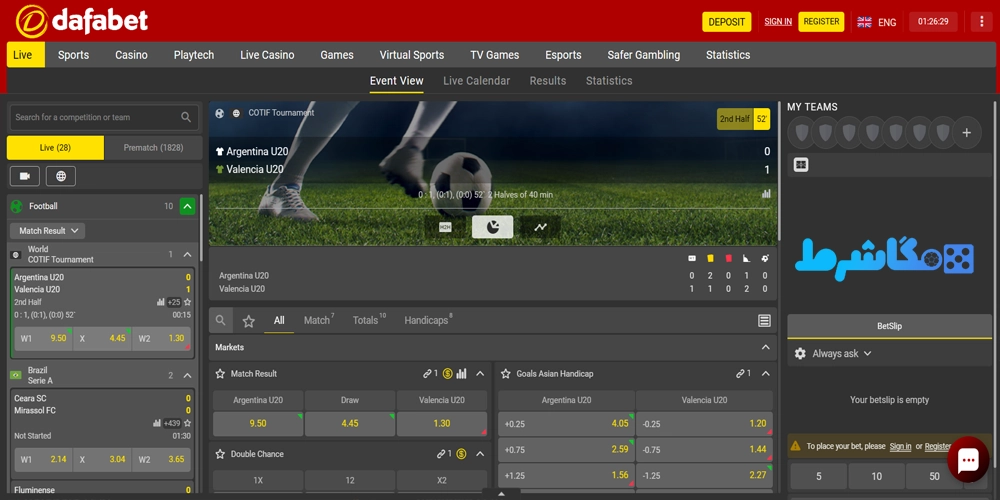Click Sign in link in betslip notice
The height and width of the screenshot is (500, 1000).
point(900,446)
